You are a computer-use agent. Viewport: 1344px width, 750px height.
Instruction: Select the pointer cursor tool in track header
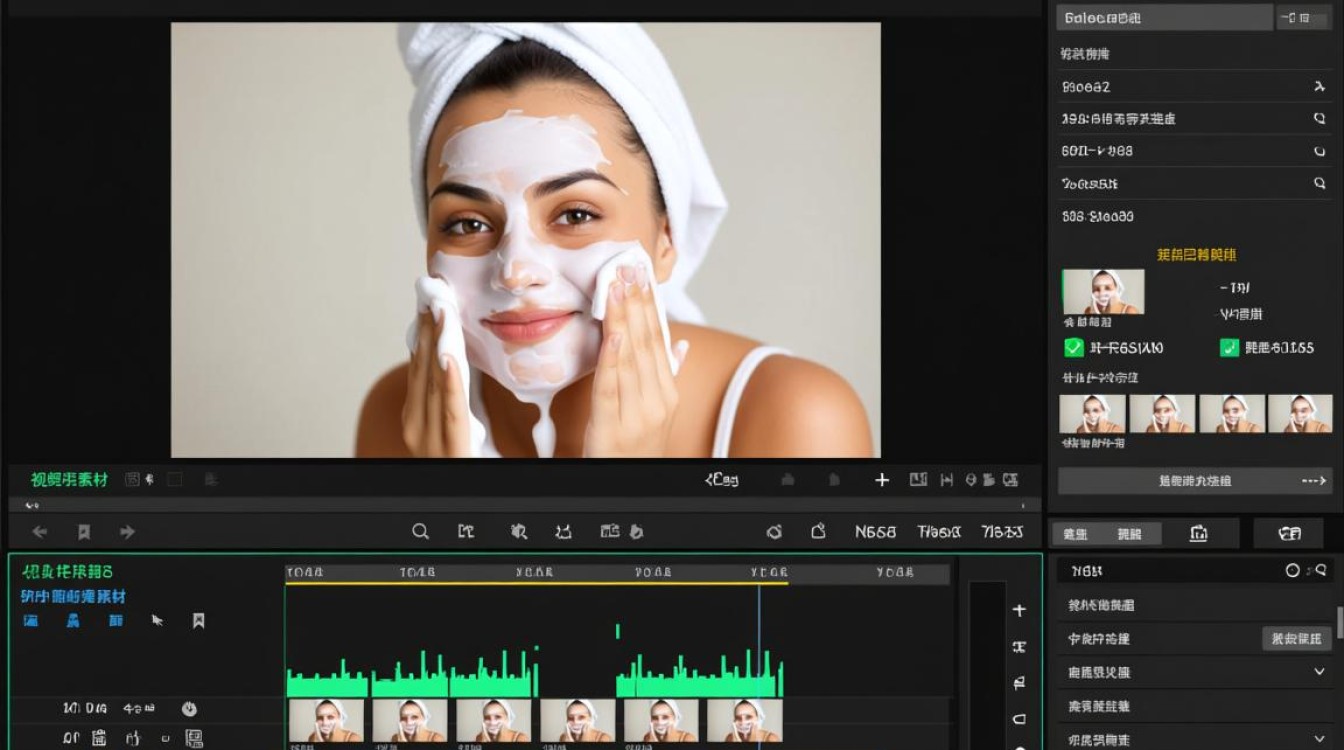tap(157, 620)
